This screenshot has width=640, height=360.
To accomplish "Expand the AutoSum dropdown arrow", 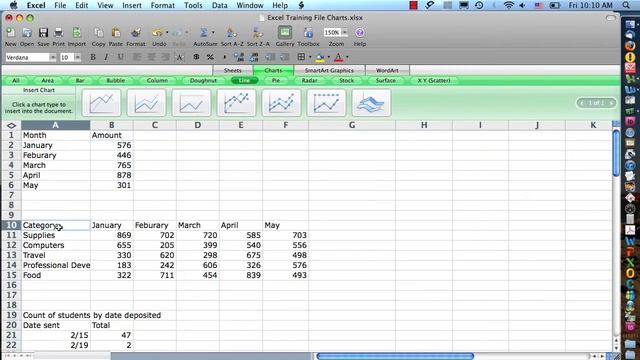I will pos(213,33).
